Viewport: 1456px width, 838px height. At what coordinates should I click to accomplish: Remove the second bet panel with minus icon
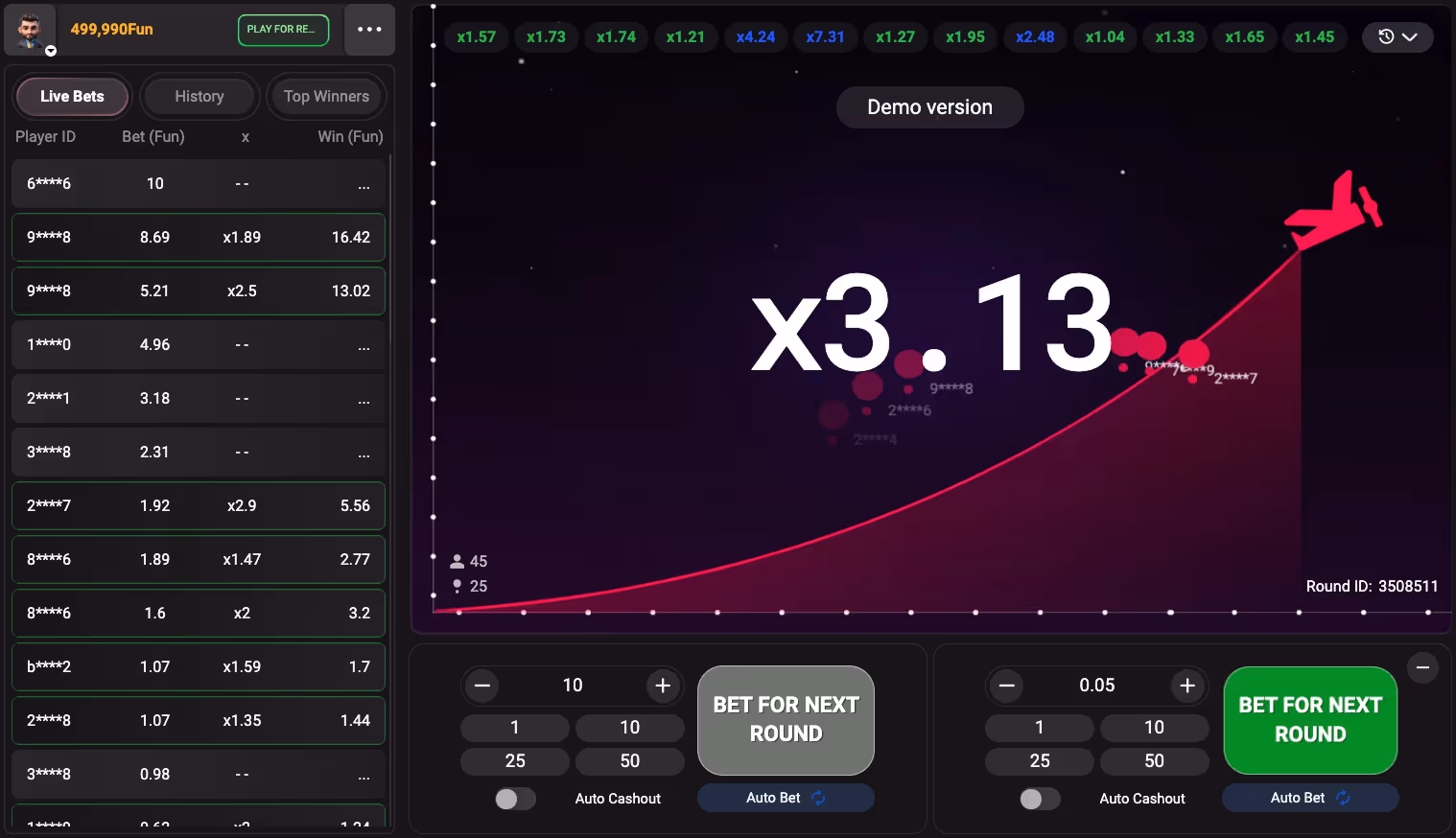(1423, 667)
